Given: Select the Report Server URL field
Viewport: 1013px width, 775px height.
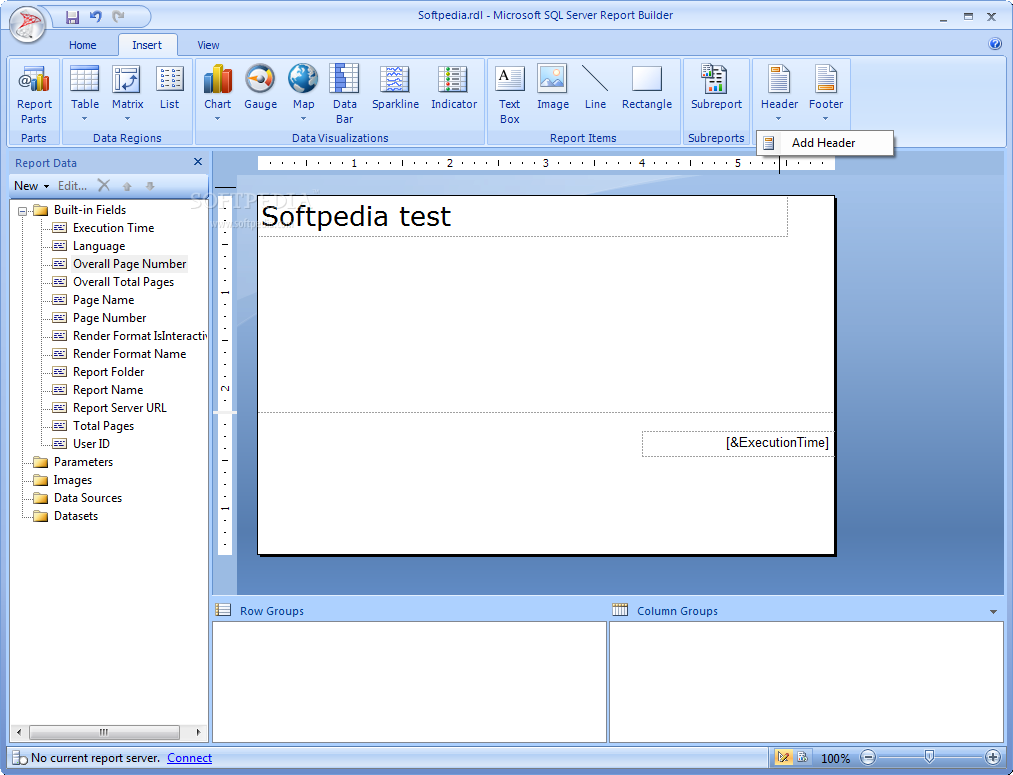Looking at the screenshot, I should tap(120, 408).
